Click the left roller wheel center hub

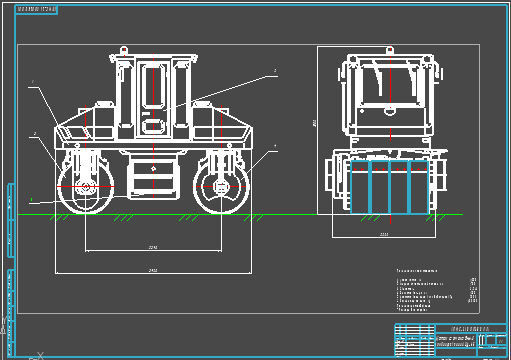pyautogui.click(x=86, y=187)
